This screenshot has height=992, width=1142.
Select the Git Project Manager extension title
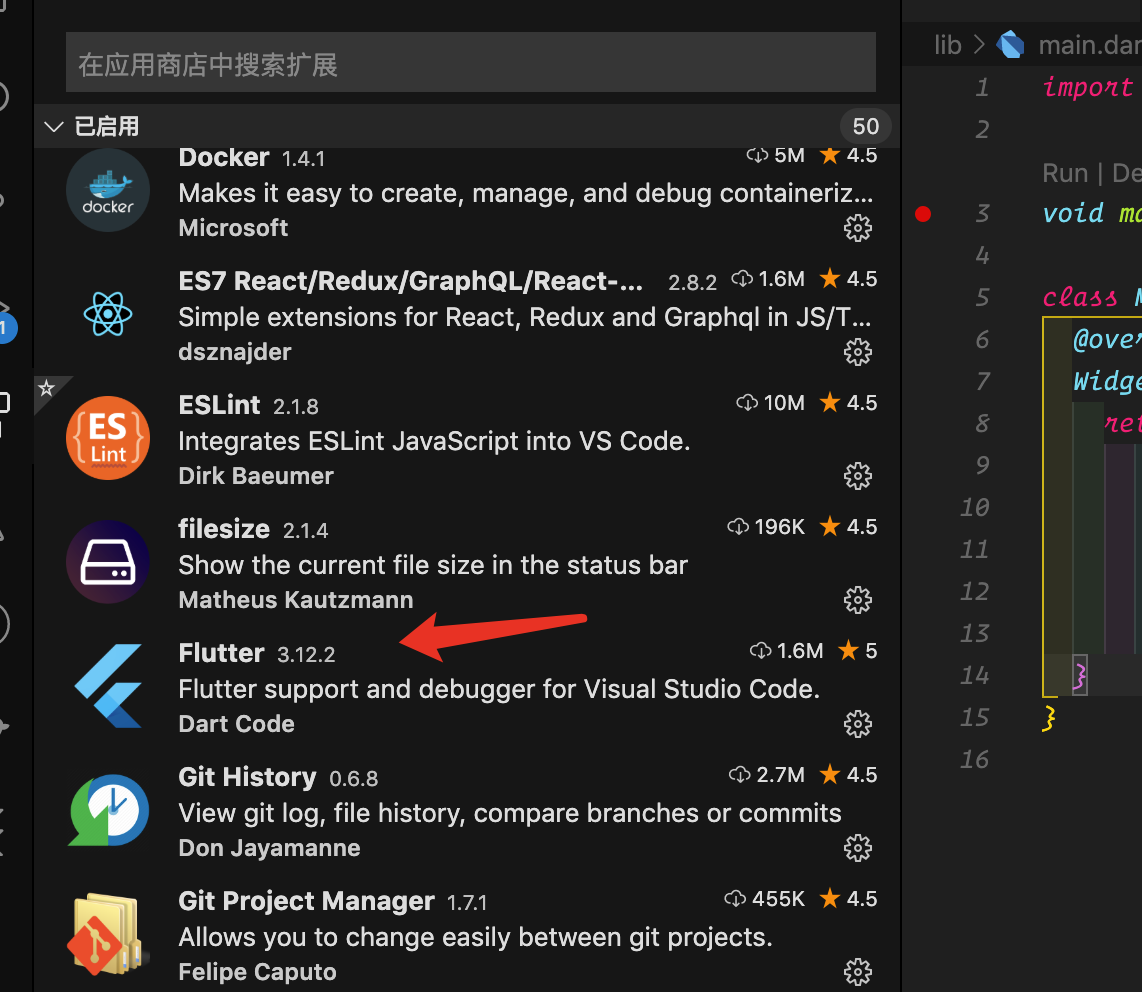pos(307,901)
